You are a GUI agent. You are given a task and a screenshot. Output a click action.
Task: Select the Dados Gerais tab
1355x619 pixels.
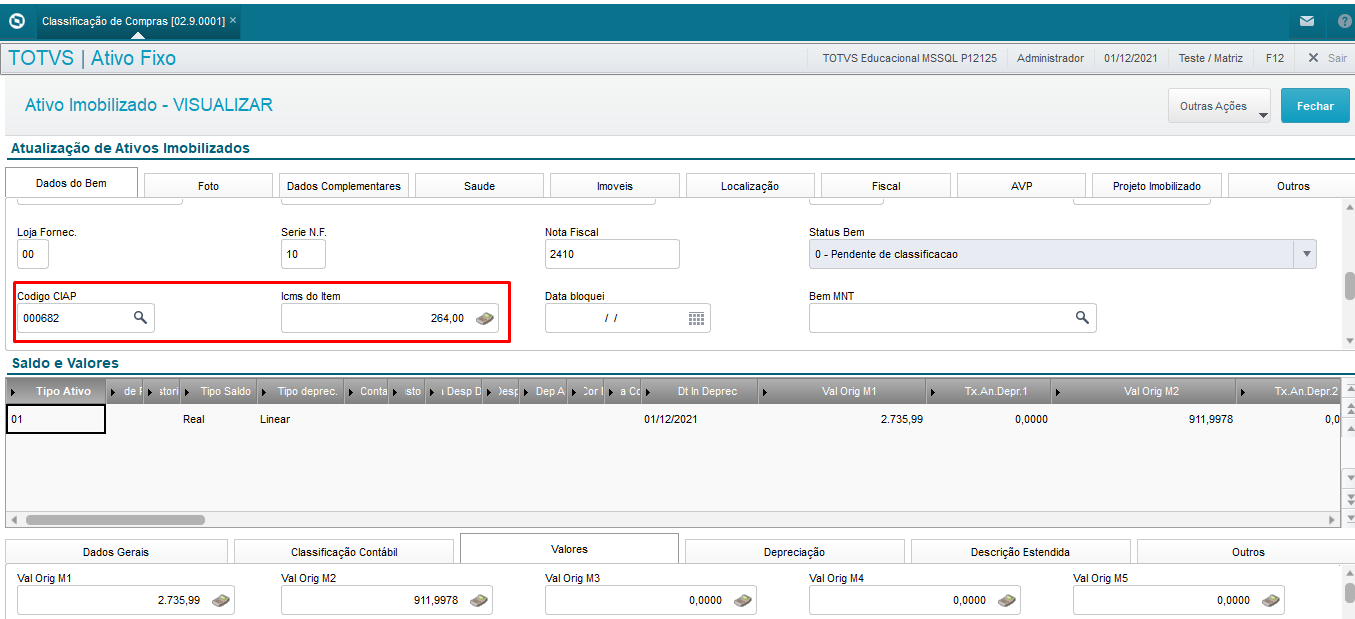pos(117,552)
